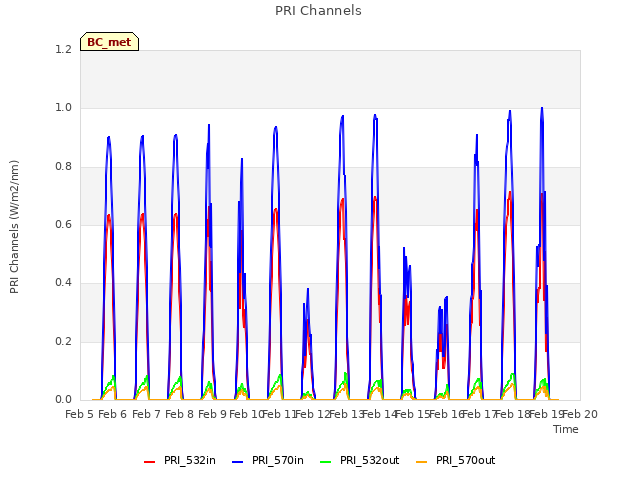Click the Feb 7 x-axis tick label
Image resolution: width=640 pixels, height=480 pixels.
147,414
